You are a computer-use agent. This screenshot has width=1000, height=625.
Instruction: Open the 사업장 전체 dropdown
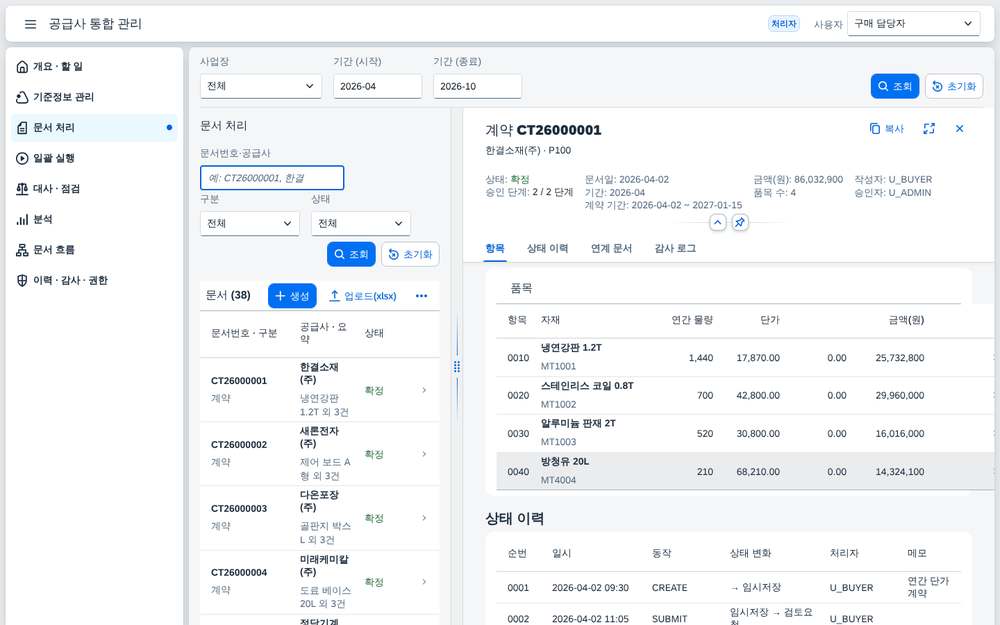[260, 86]
